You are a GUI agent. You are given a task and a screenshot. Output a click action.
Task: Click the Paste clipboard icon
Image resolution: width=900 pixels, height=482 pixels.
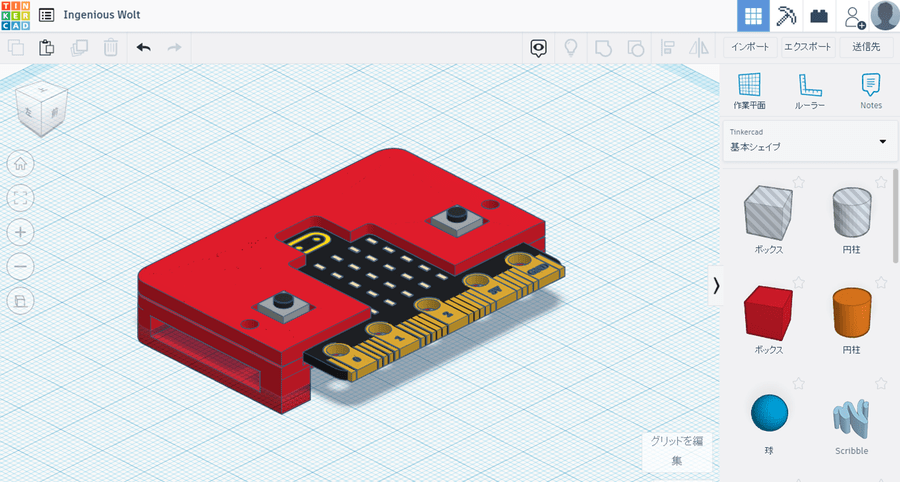pos(46,48)
